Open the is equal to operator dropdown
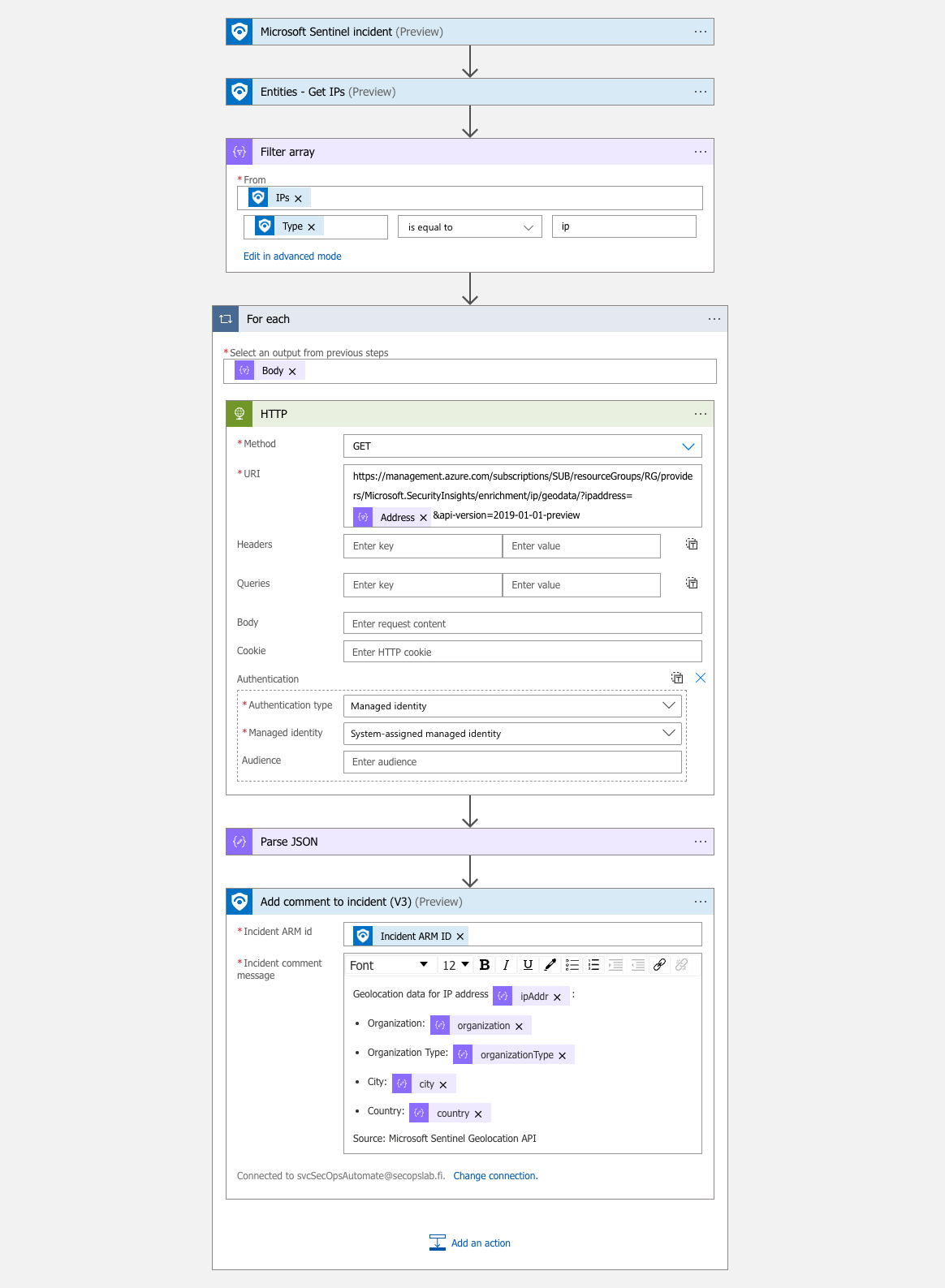 coord(470,227)
